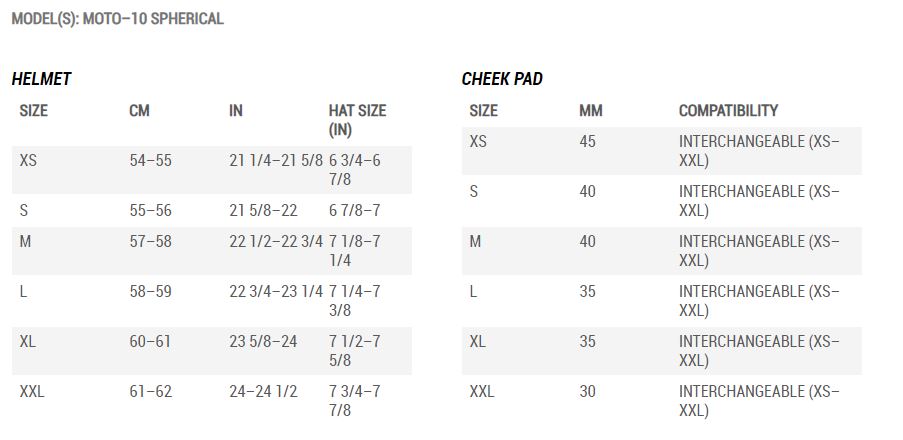The height and width of the screenshot is (440, 903).
Task: Click the helmet XXL value 61–62
Action: click(x=150, y=392)
